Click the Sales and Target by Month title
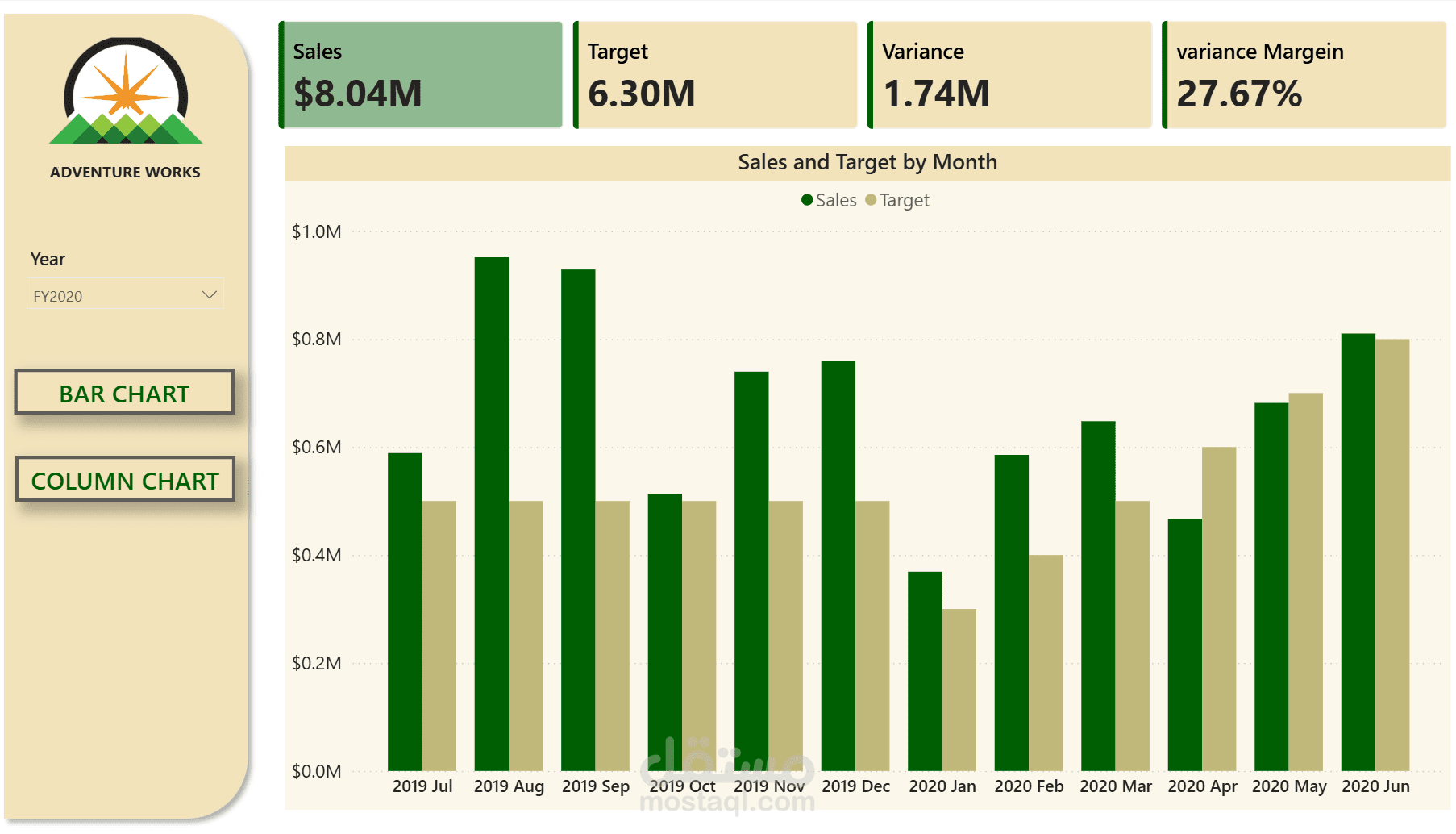 pyautogui.click(x=867, y=162)
